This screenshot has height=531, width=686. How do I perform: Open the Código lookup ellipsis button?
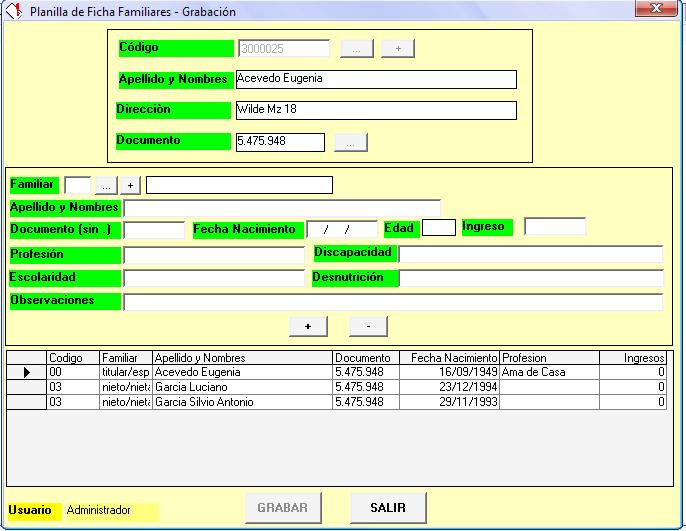coord(357,48)
